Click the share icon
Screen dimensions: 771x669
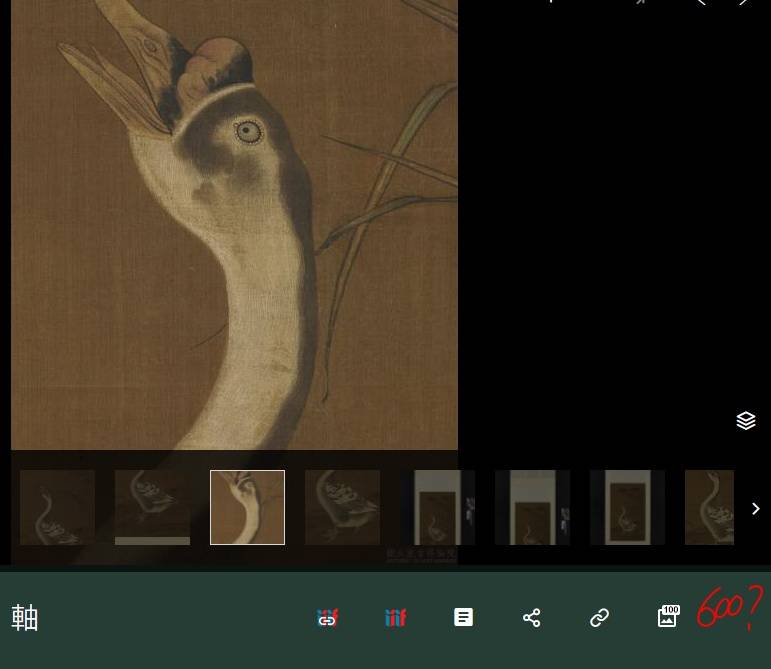click(x=531, y=618)
